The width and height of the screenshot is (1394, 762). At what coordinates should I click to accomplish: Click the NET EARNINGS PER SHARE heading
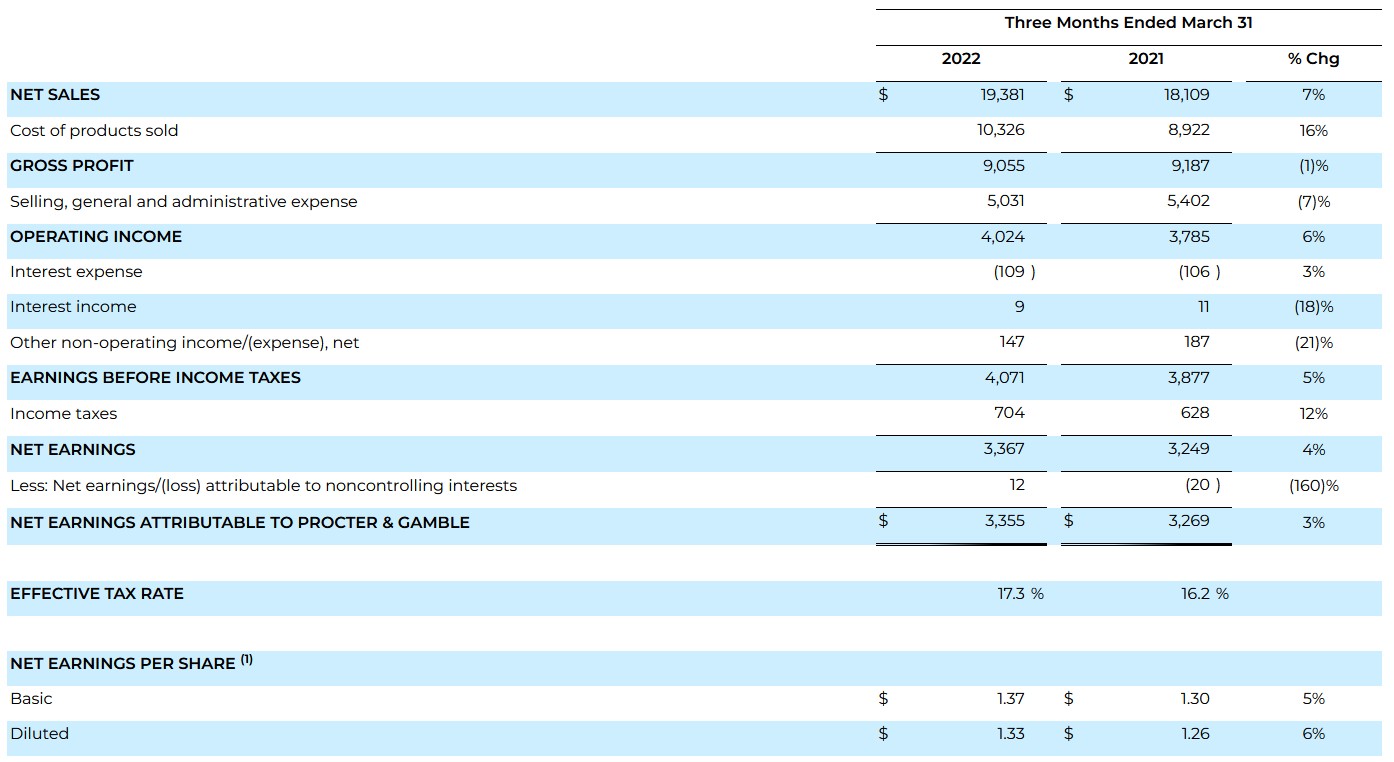tap(131, 663)
